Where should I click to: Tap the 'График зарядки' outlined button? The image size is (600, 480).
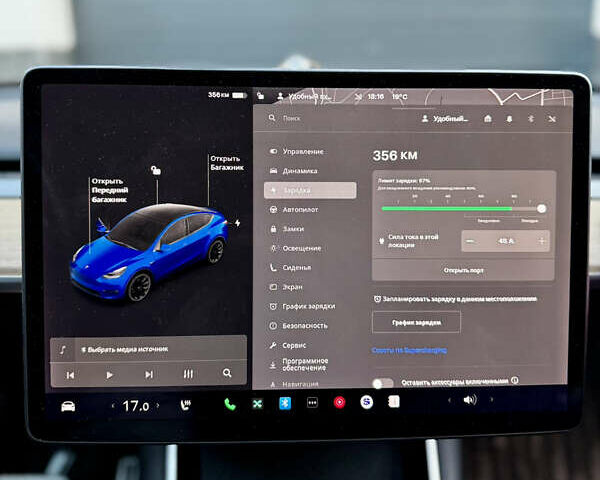416,322
